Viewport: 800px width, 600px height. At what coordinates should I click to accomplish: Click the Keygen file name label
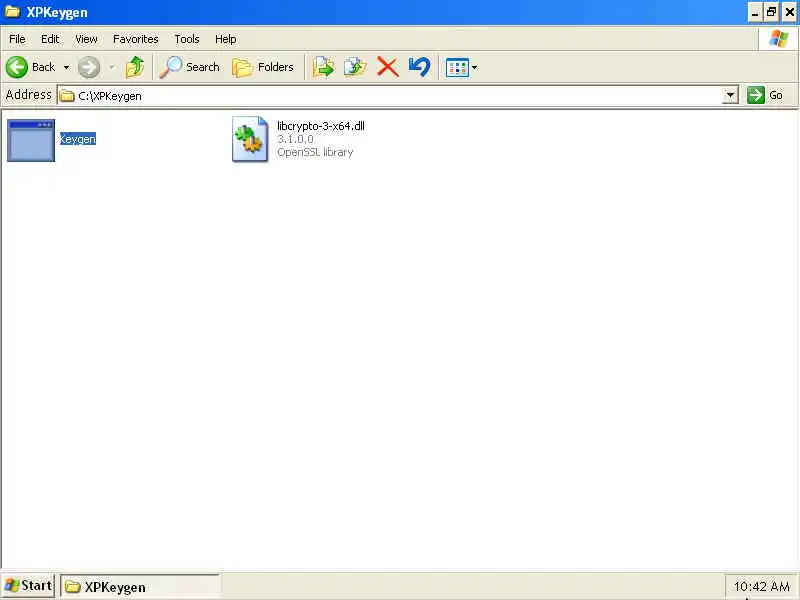78,139
